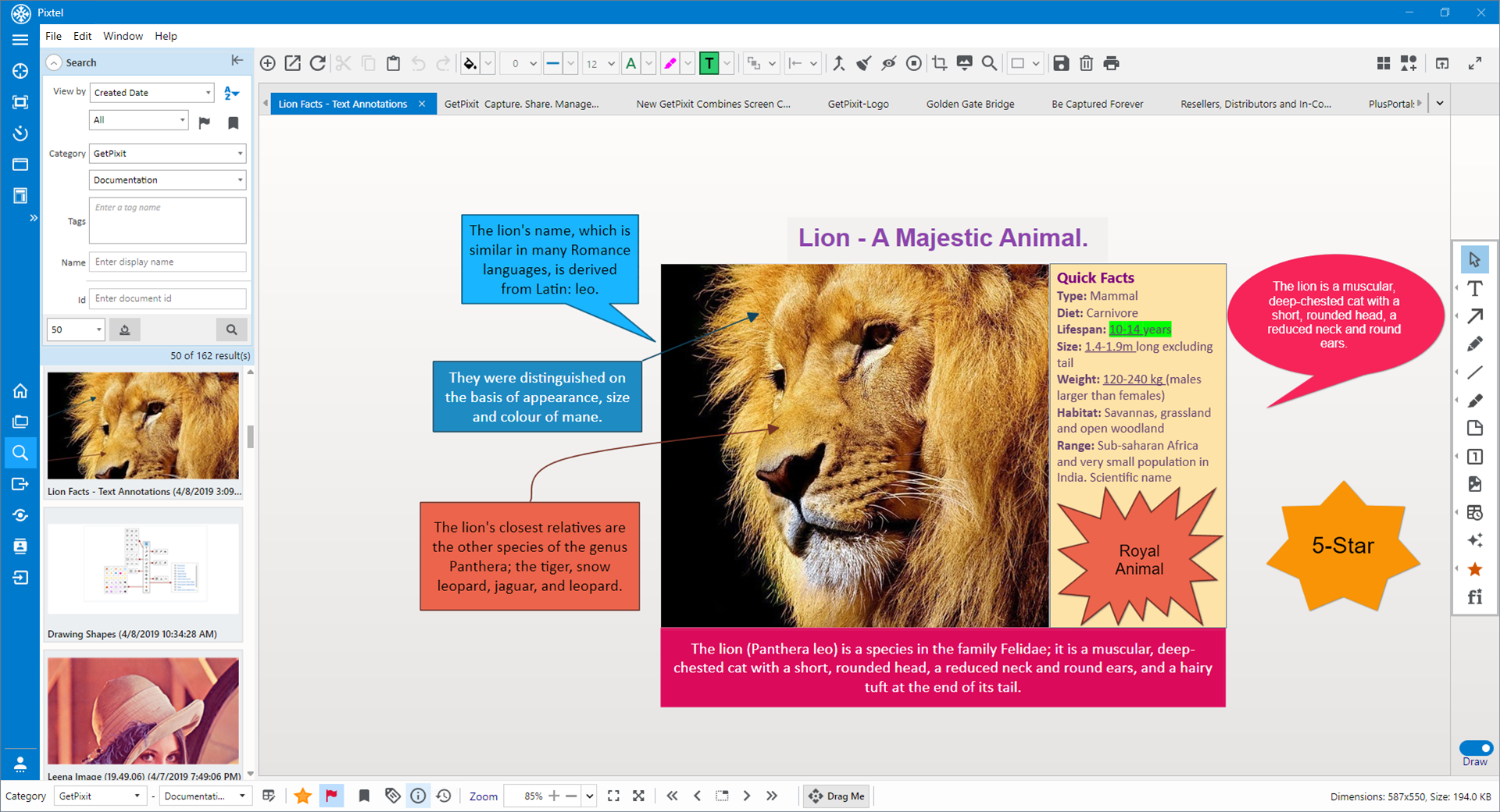The width and height of the screenshot is (1500, 812).
Task: Click the Paste clipboard icon
Action: pos(393,63)
